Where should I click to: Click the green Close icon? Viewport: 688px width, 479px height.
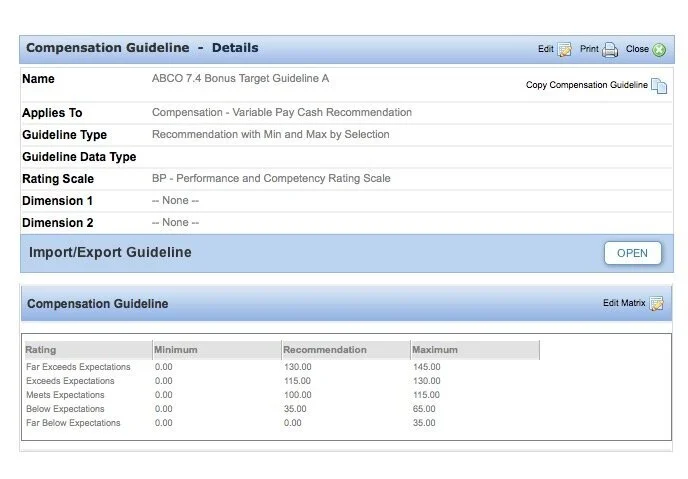[x=659, y=50]
